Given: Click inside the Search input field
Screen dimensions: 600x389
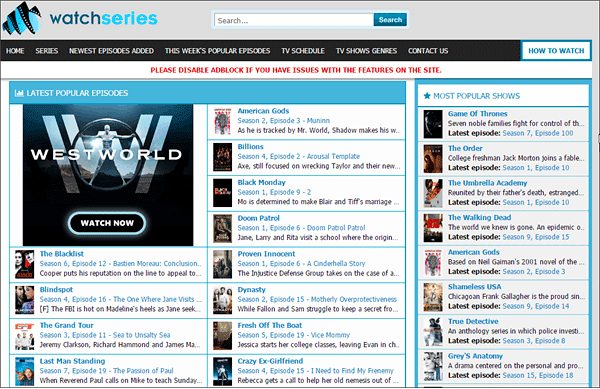Looking at the screenshot, I should 294,20.
